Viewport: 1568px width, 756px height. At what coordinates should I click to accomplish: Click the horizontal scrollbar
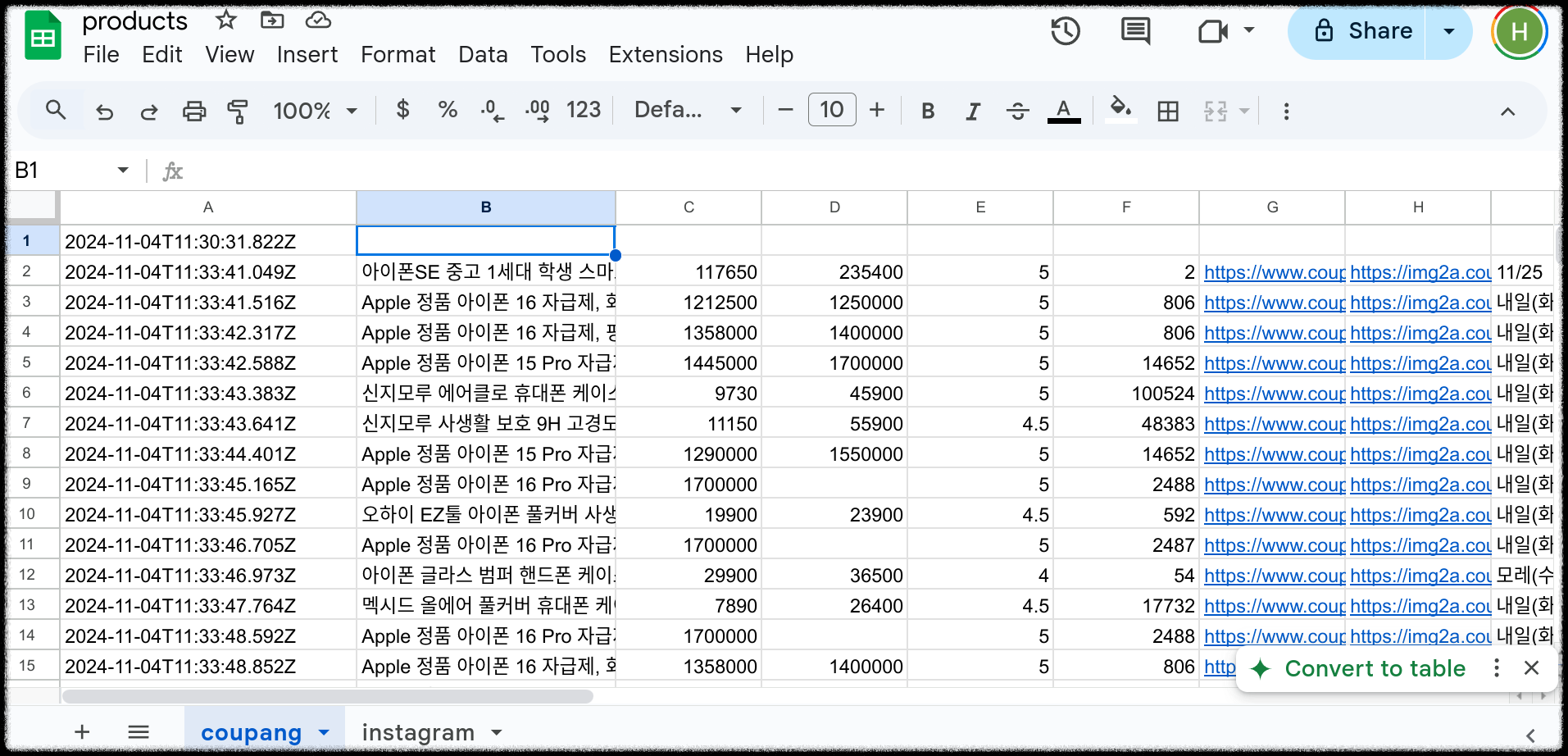click(327, 696)
